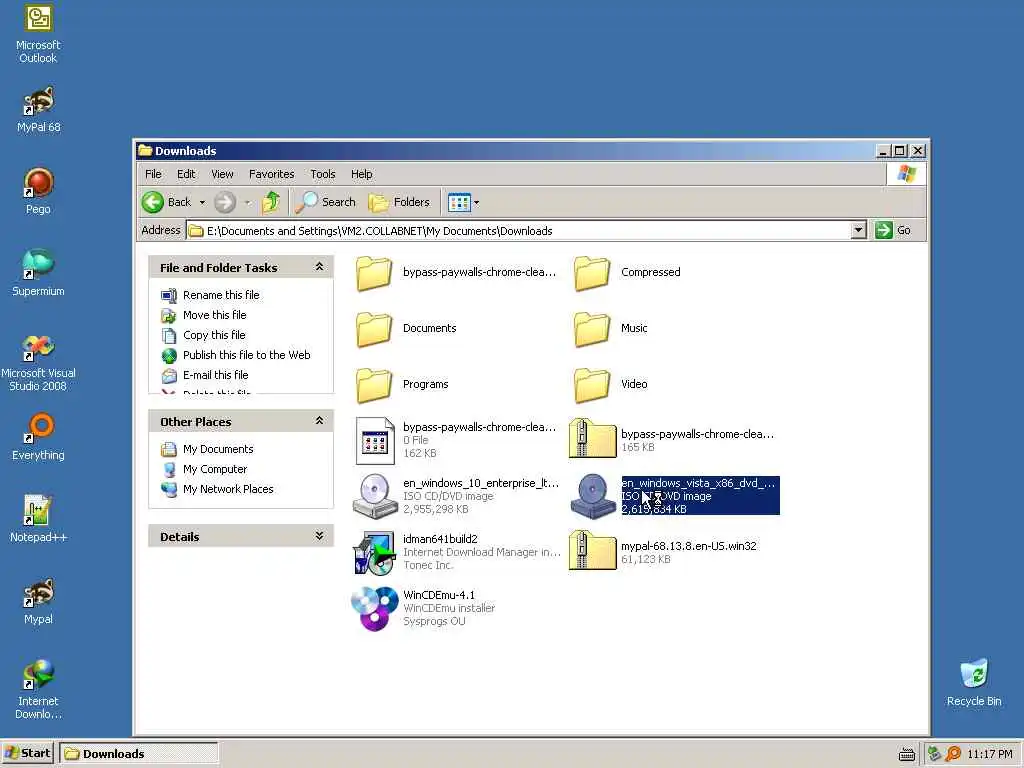Select the bypass-paywalls-chrome-clea... folder
Image resolution: width=1024 pixels, height=768 pixels.
(x=456, y=273)
